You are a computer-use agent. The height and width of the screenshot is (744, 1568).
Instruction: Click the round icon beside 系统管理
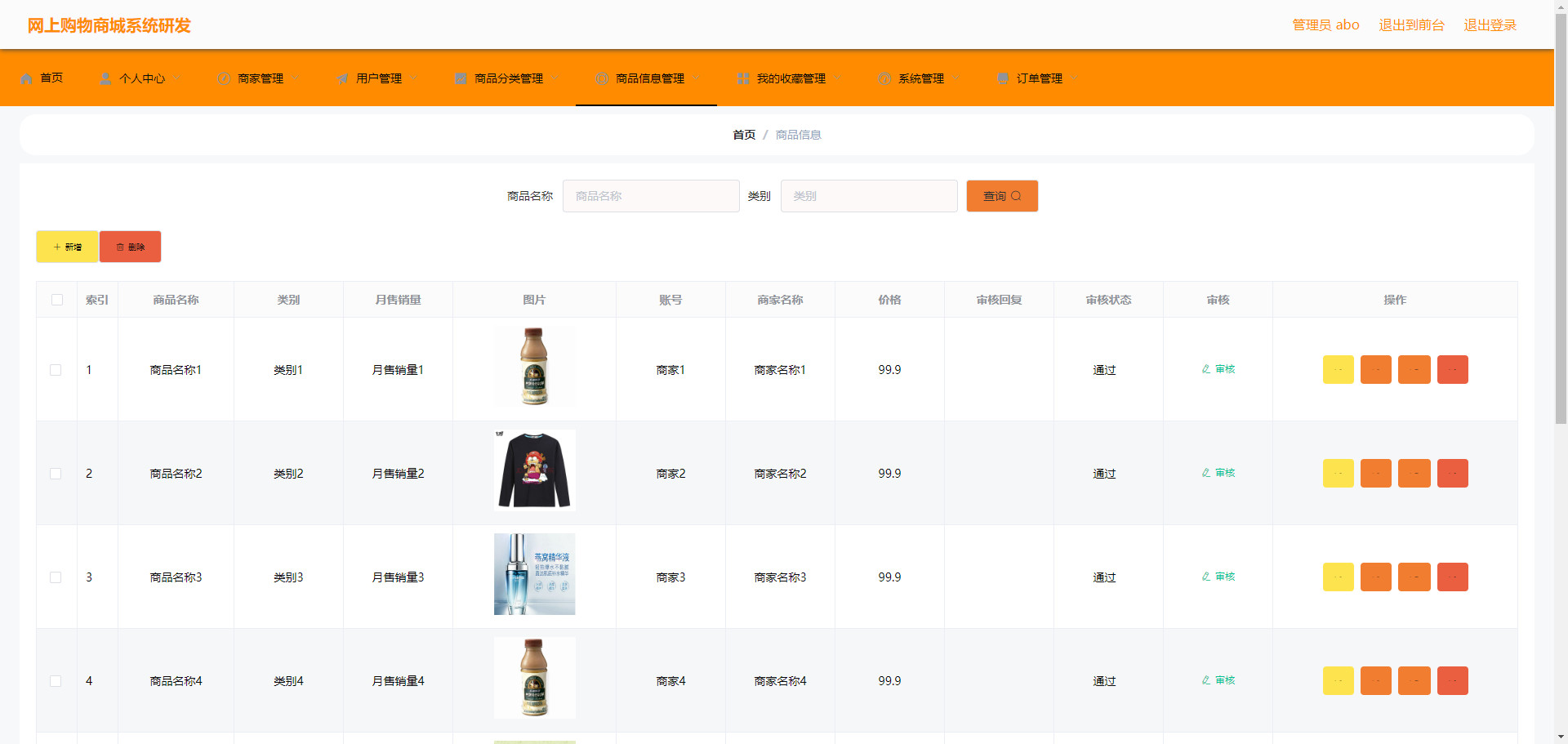pyautogui.click(x=884, y=78)
